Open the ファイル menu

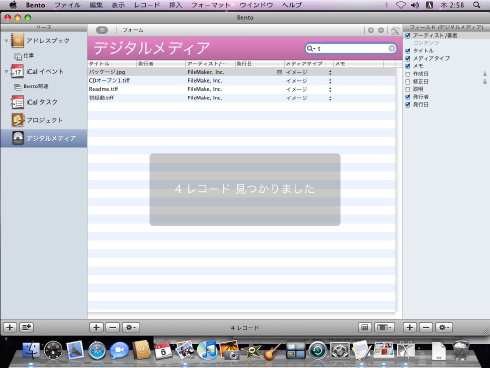tap(67, 5)
